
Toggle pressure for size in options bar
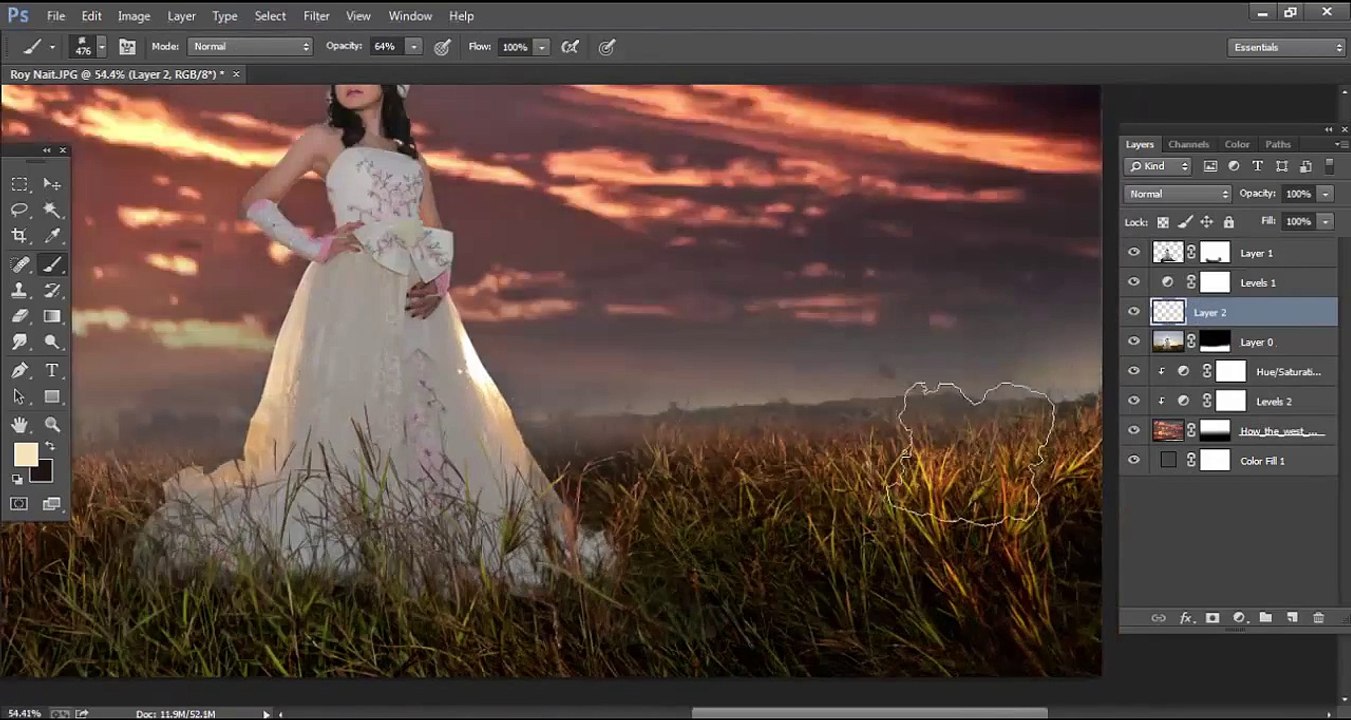606,47
